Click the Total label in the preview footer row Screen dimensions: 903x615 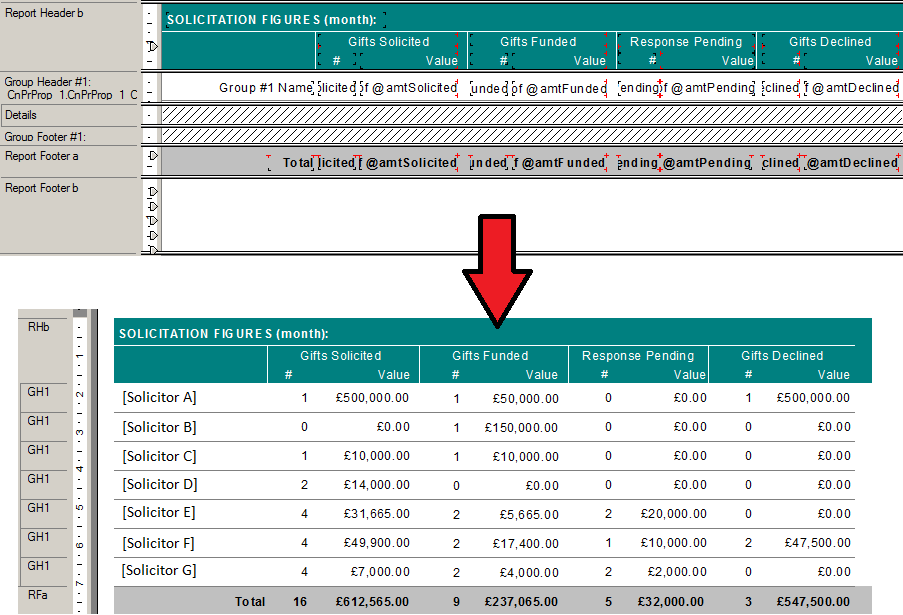click(250, 602)
